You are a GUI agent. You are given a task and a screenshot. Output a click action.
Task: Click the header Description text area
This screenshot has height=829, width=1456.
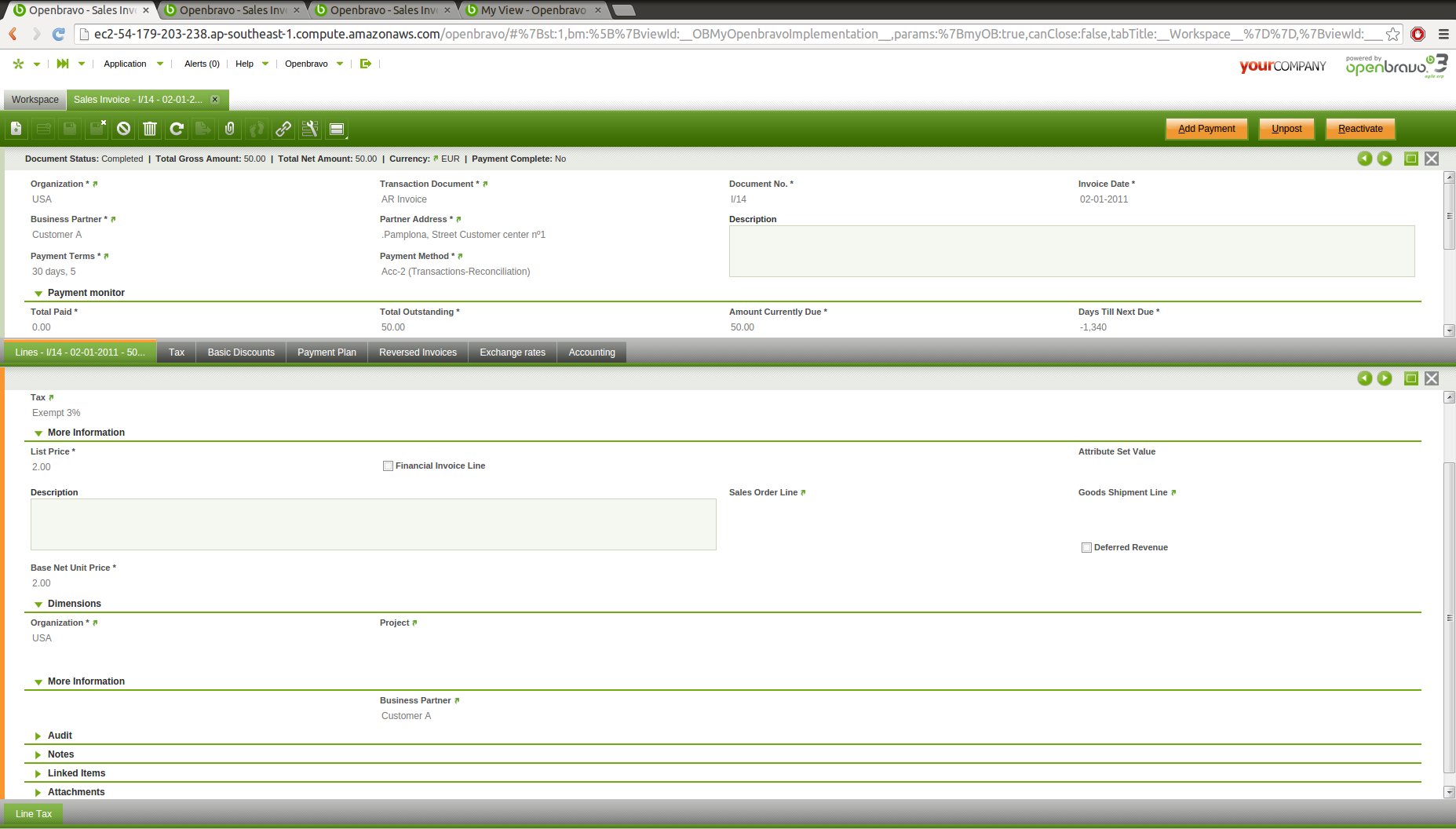pos(1071,251)
